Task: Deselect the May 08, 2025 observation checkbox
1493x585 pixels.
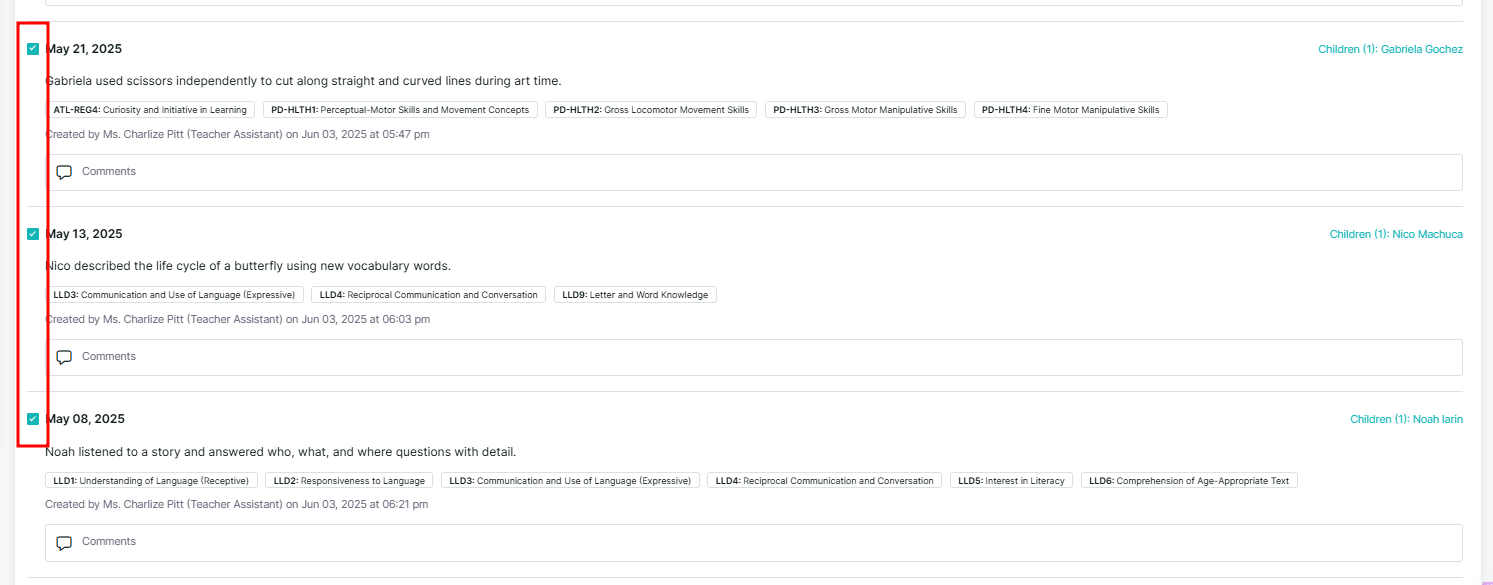Action: pyautogui.click(x=33, y=419)
